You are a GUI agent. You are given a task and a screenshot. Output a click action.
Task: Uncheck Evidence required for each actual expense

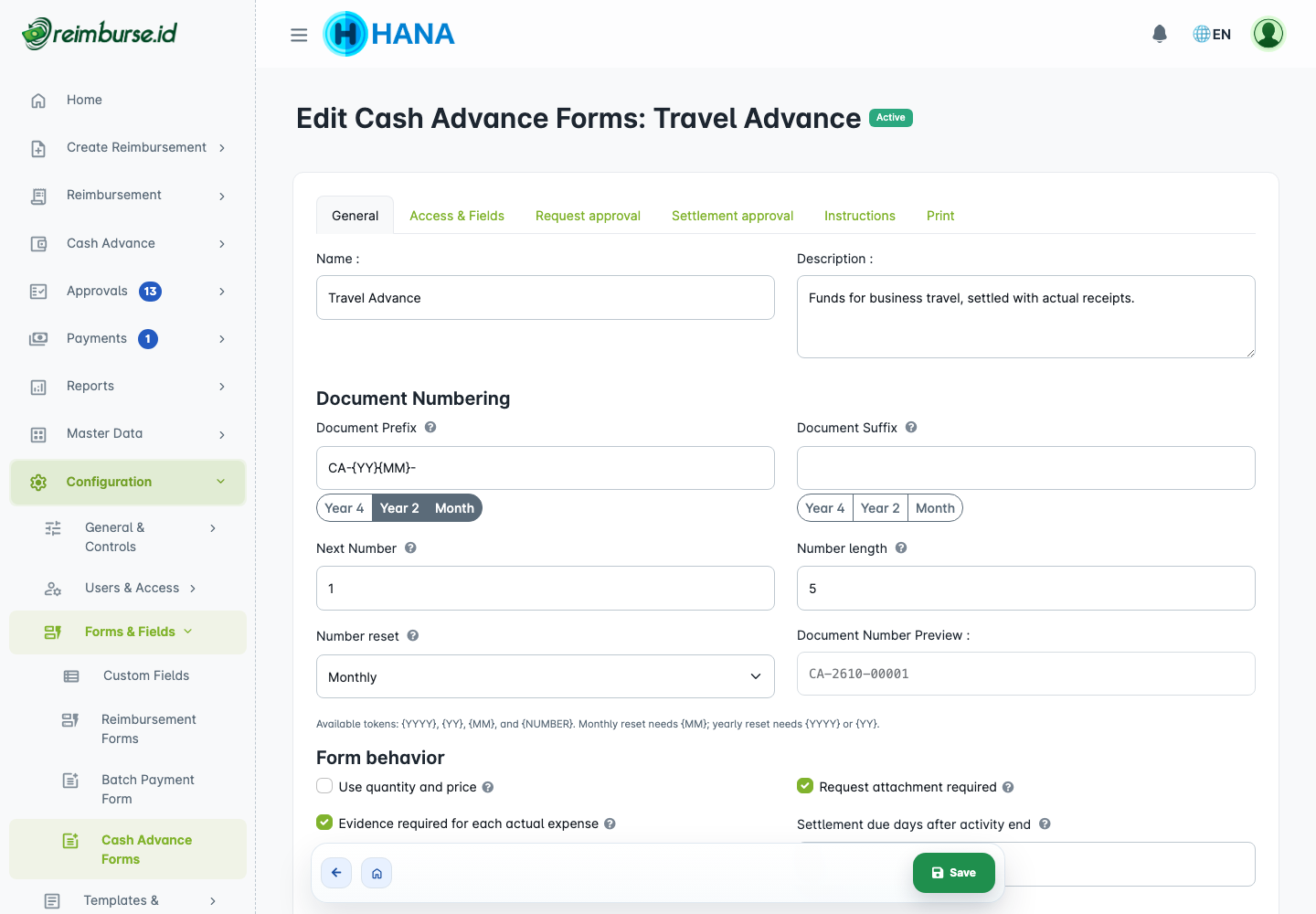coord(324,823)
